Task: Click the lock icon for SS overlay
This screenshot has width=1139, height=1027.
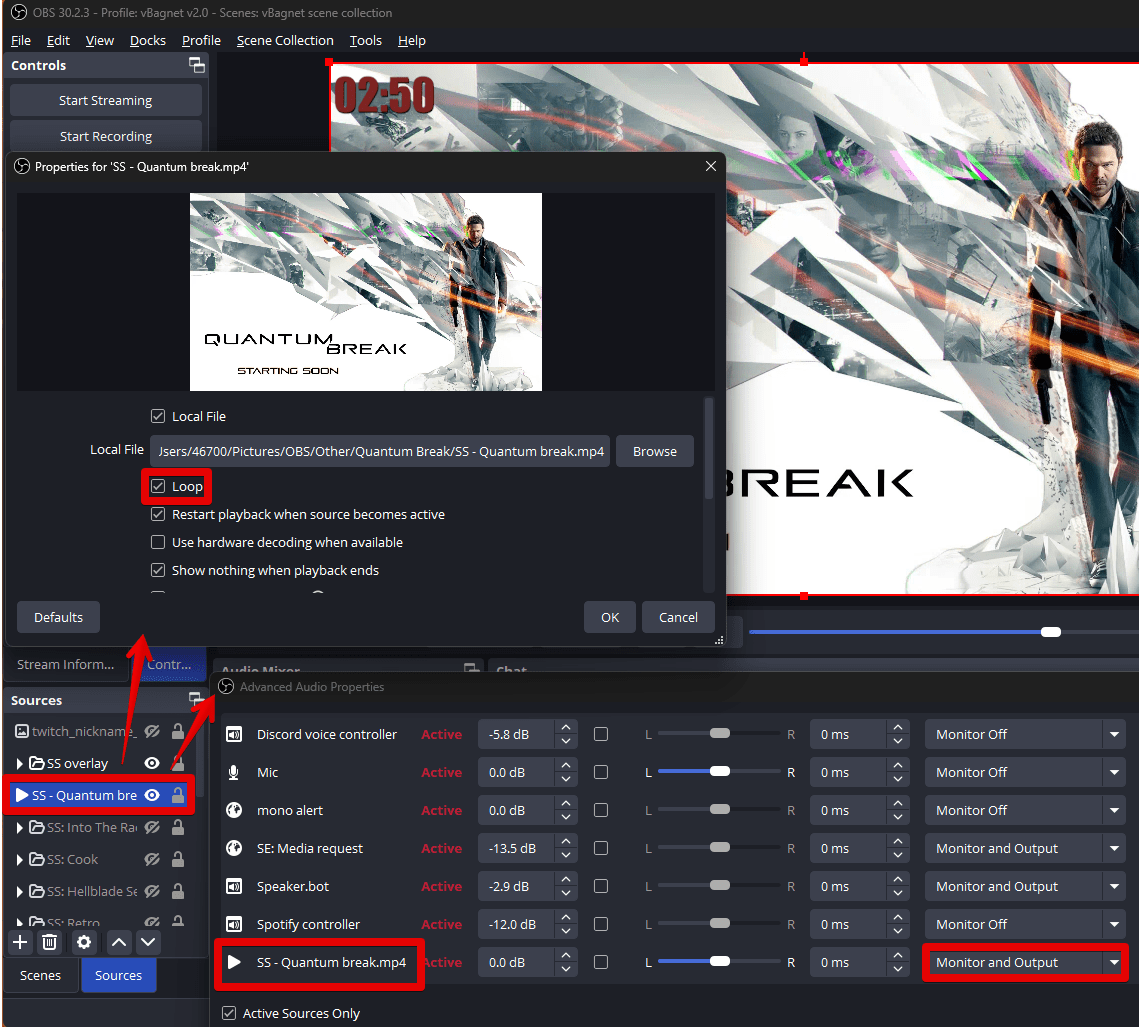Action: [x=178, y=763]
